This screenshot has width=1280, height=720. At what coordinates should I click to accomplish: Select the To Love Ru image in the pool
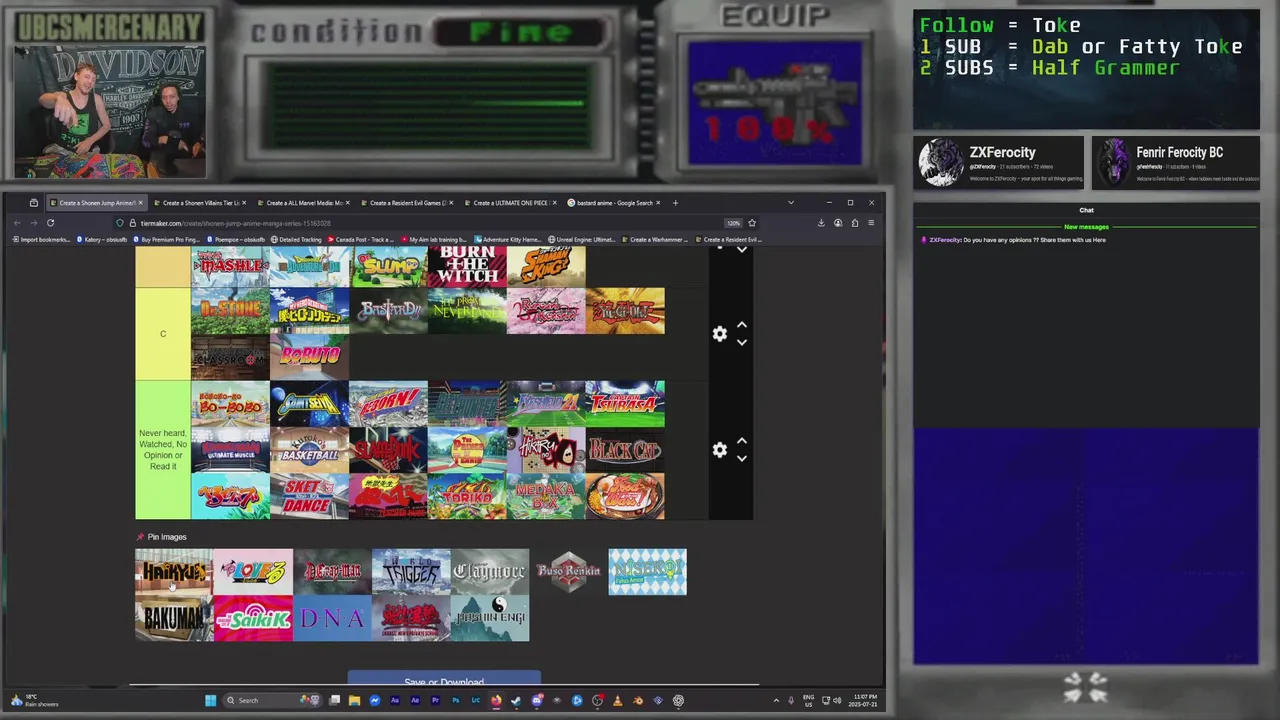click(253, 571)
